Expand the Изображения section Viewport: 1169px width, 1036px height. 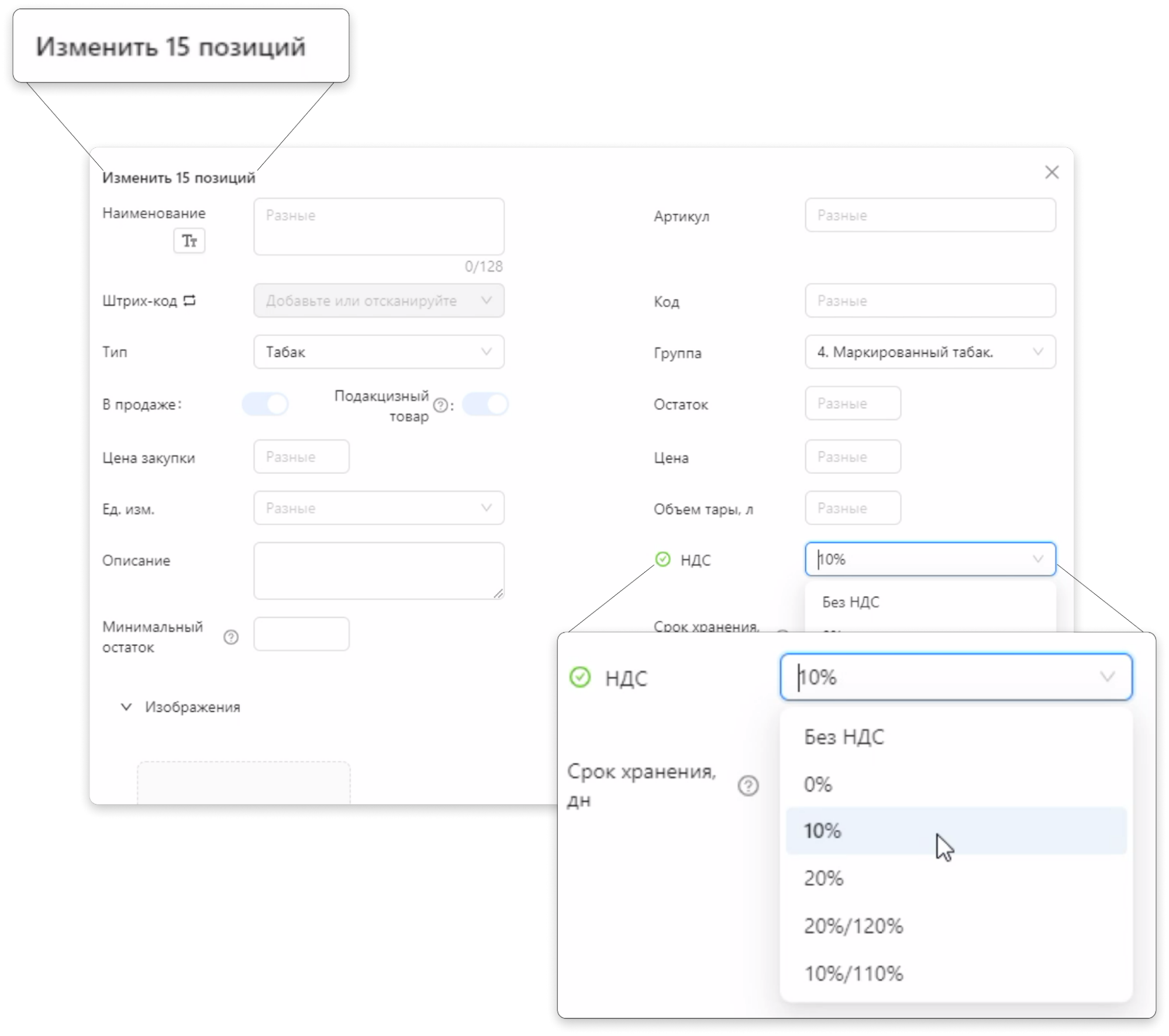(181, 707)
